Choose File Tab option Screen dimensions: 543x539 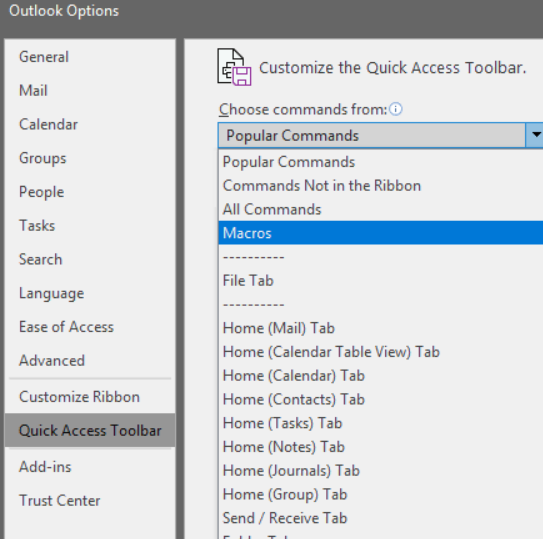click(x=381, y=280)
